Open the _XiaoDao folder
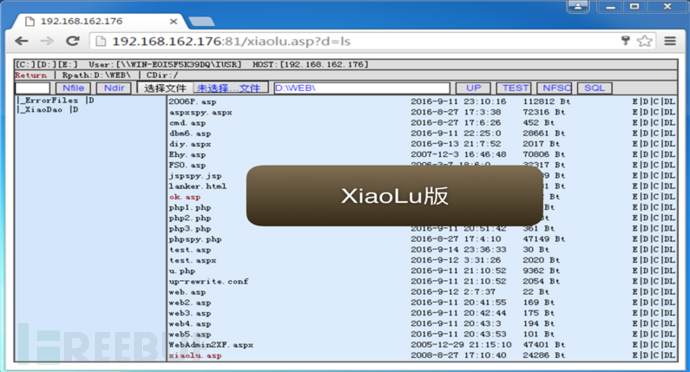This screenshot has width=690, height=372. 43,110
